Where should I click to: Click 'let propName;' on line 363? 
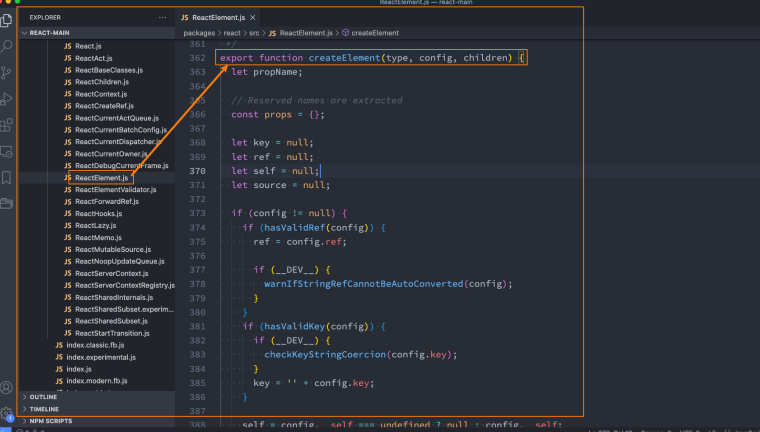267,72
